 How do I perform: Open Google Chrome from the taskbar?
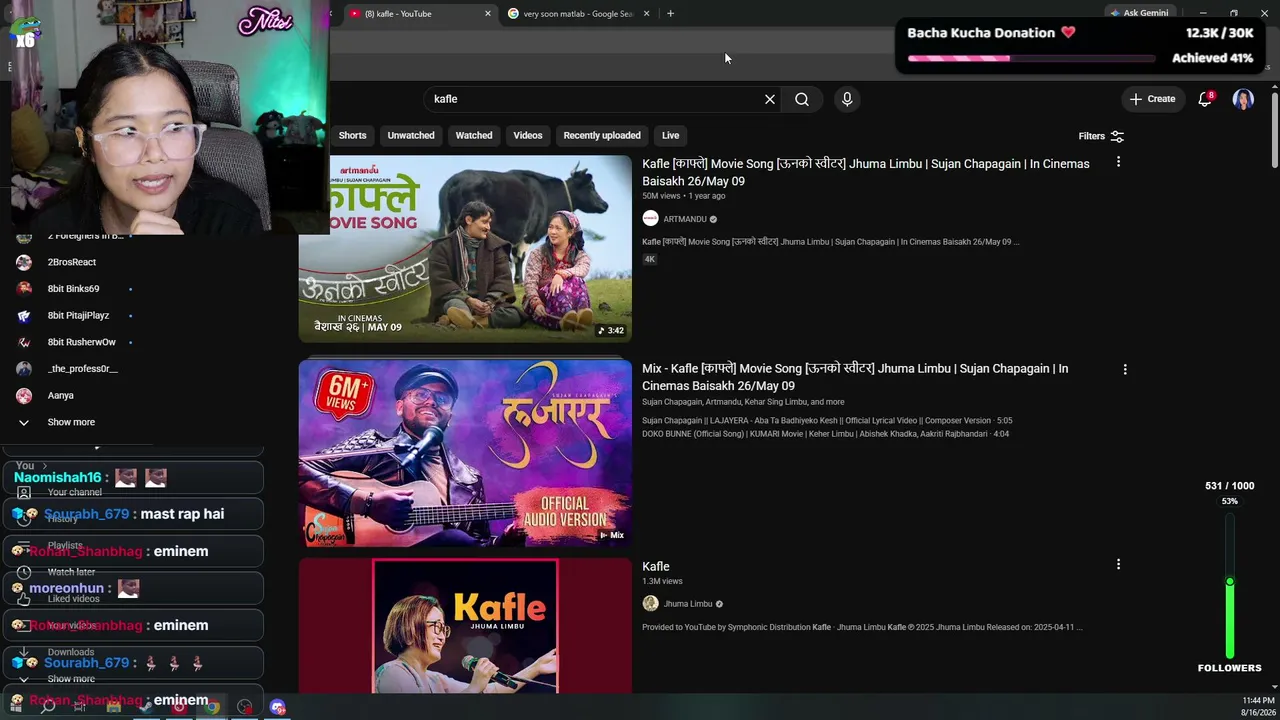tap(212, 707)
